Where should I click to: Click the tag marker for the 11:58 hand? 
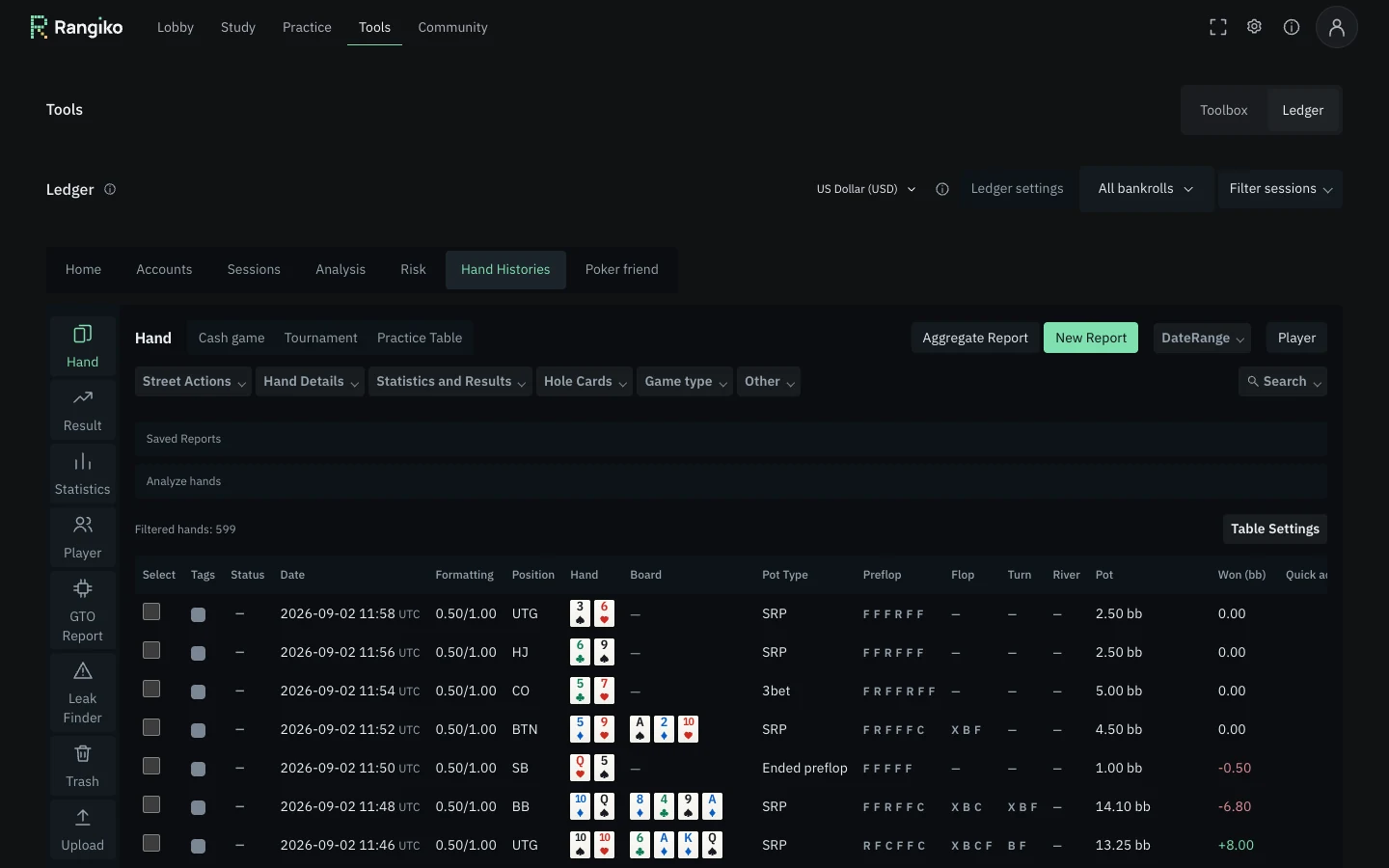(199, 614)
